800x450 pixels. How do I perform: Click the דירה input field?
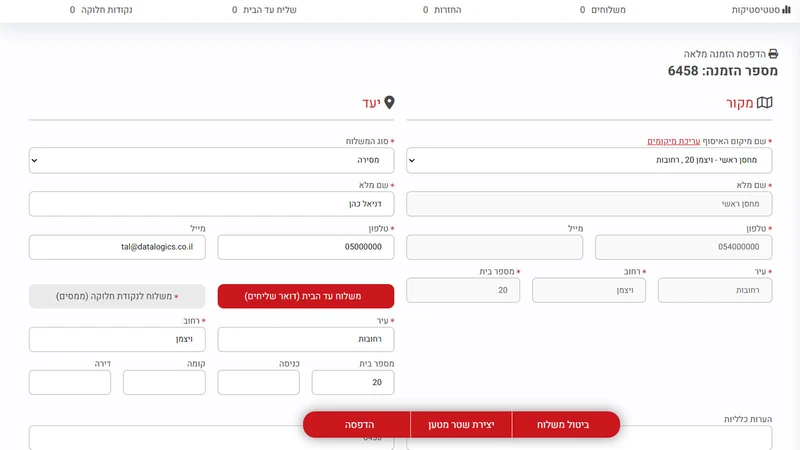[70, 382]
